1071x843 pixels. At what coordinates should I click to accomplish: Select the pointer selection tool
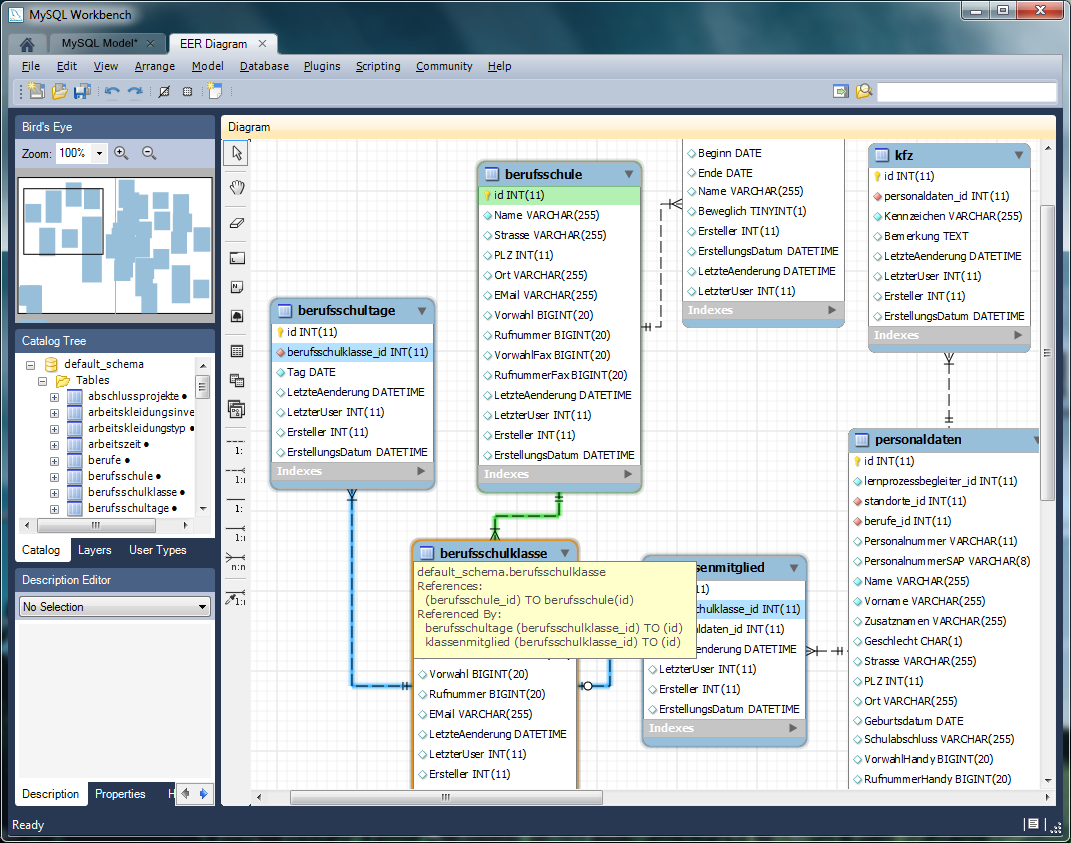pos(236,152)
